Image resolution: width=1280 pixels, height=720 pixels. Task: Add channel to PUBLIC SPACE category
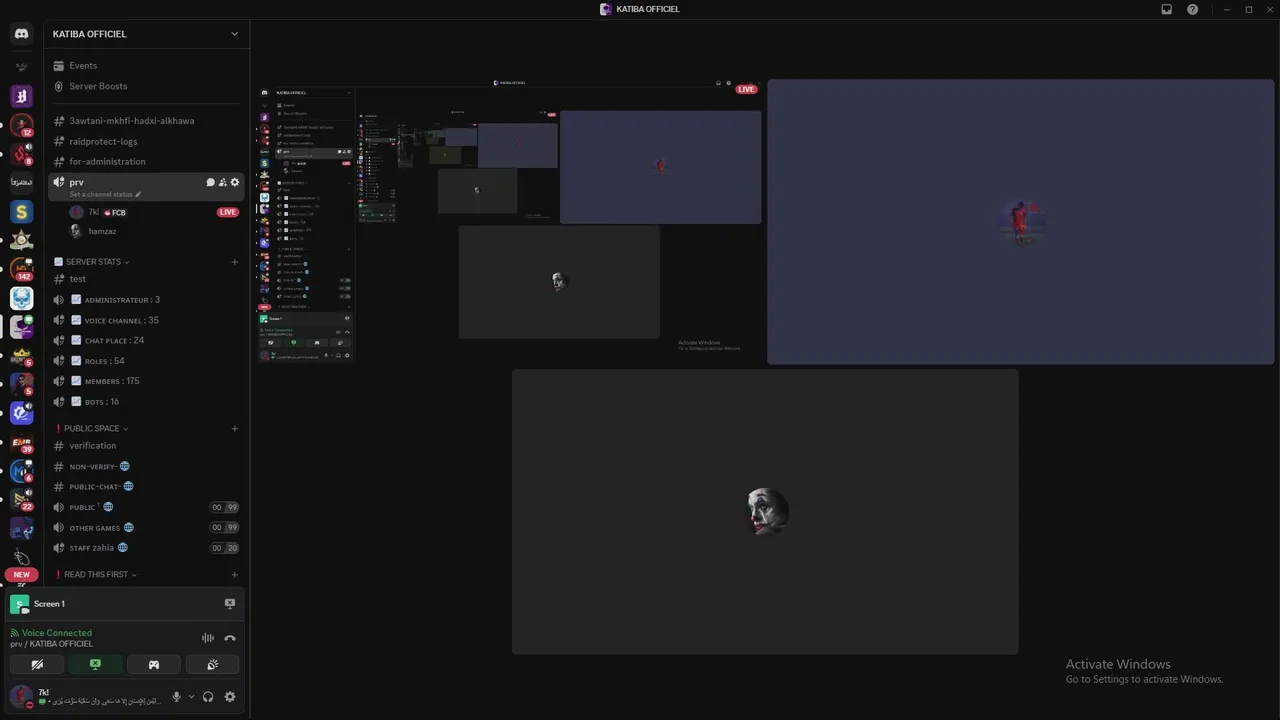click(x=235, y=428)
